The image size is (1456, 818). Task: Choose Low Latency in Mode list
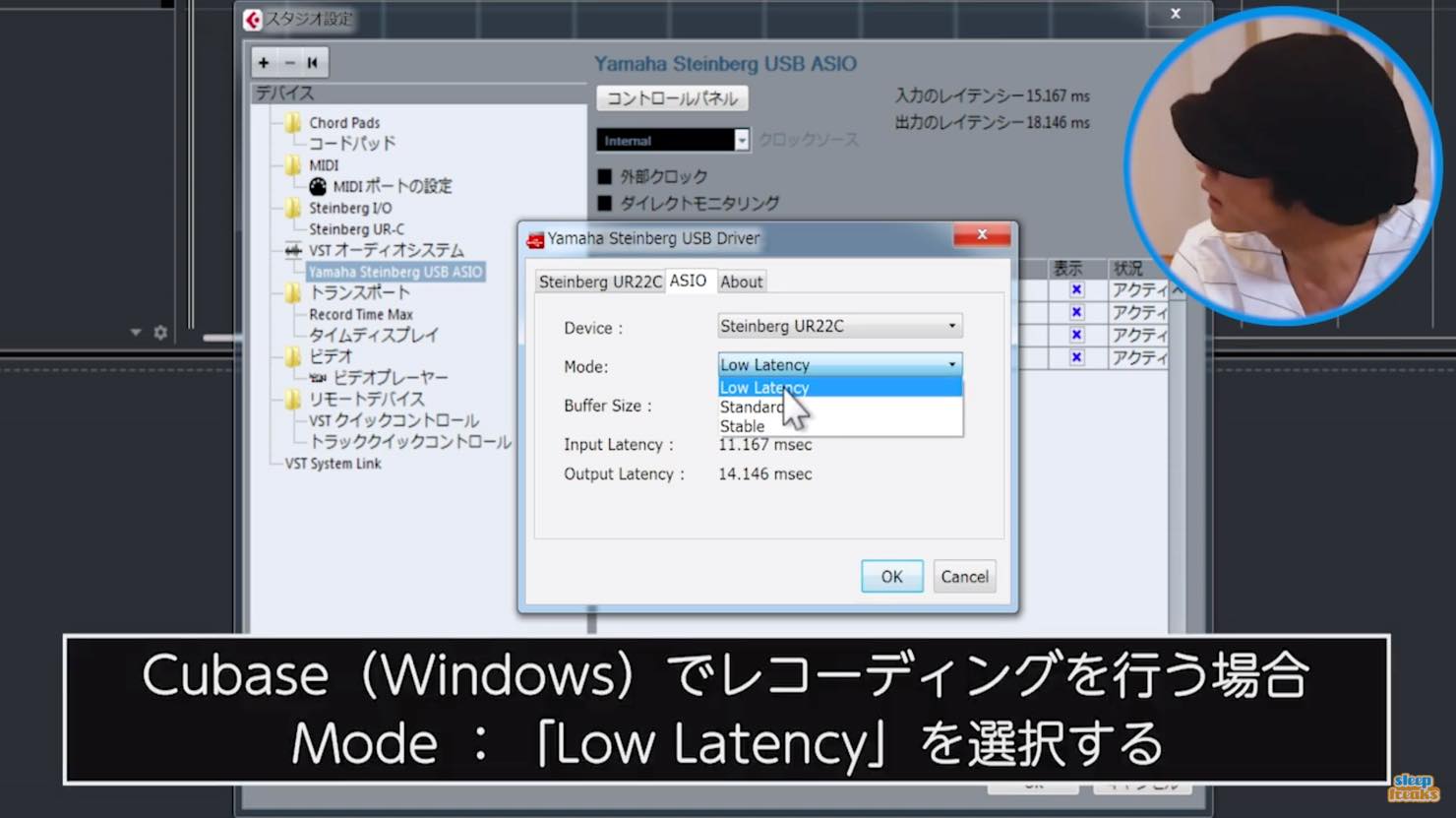840,388
